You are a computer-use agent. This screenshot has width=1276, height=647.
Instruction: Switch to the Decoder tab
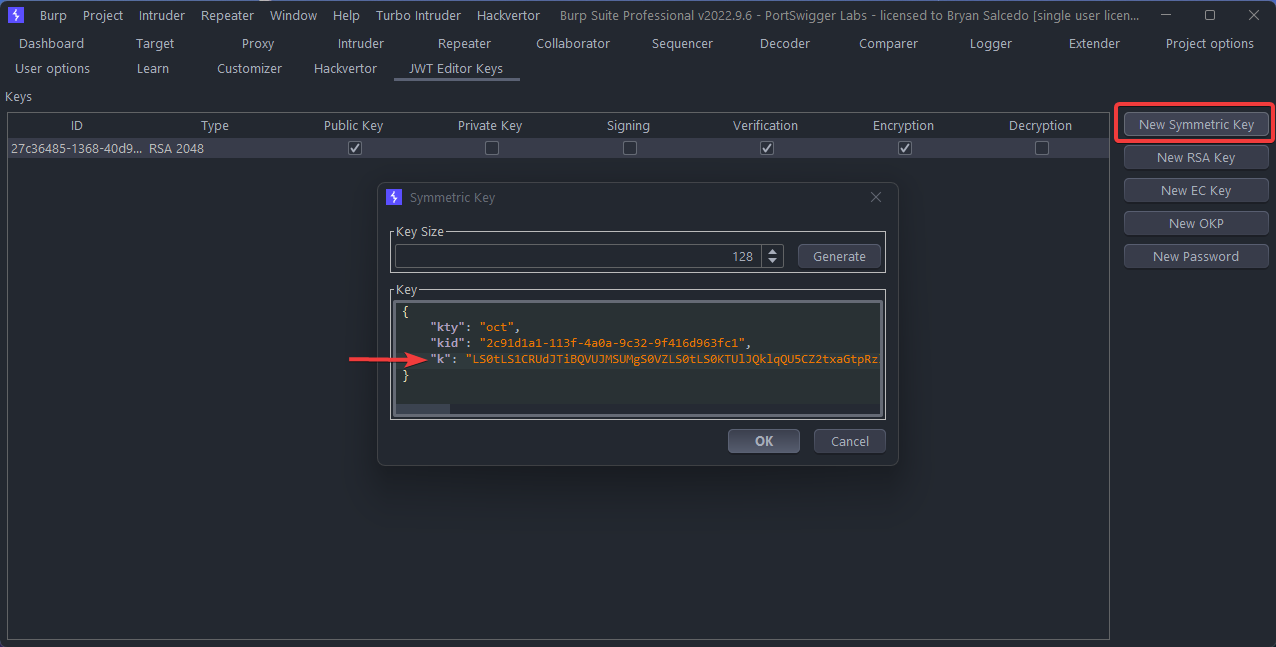click(x=785, y=43)
